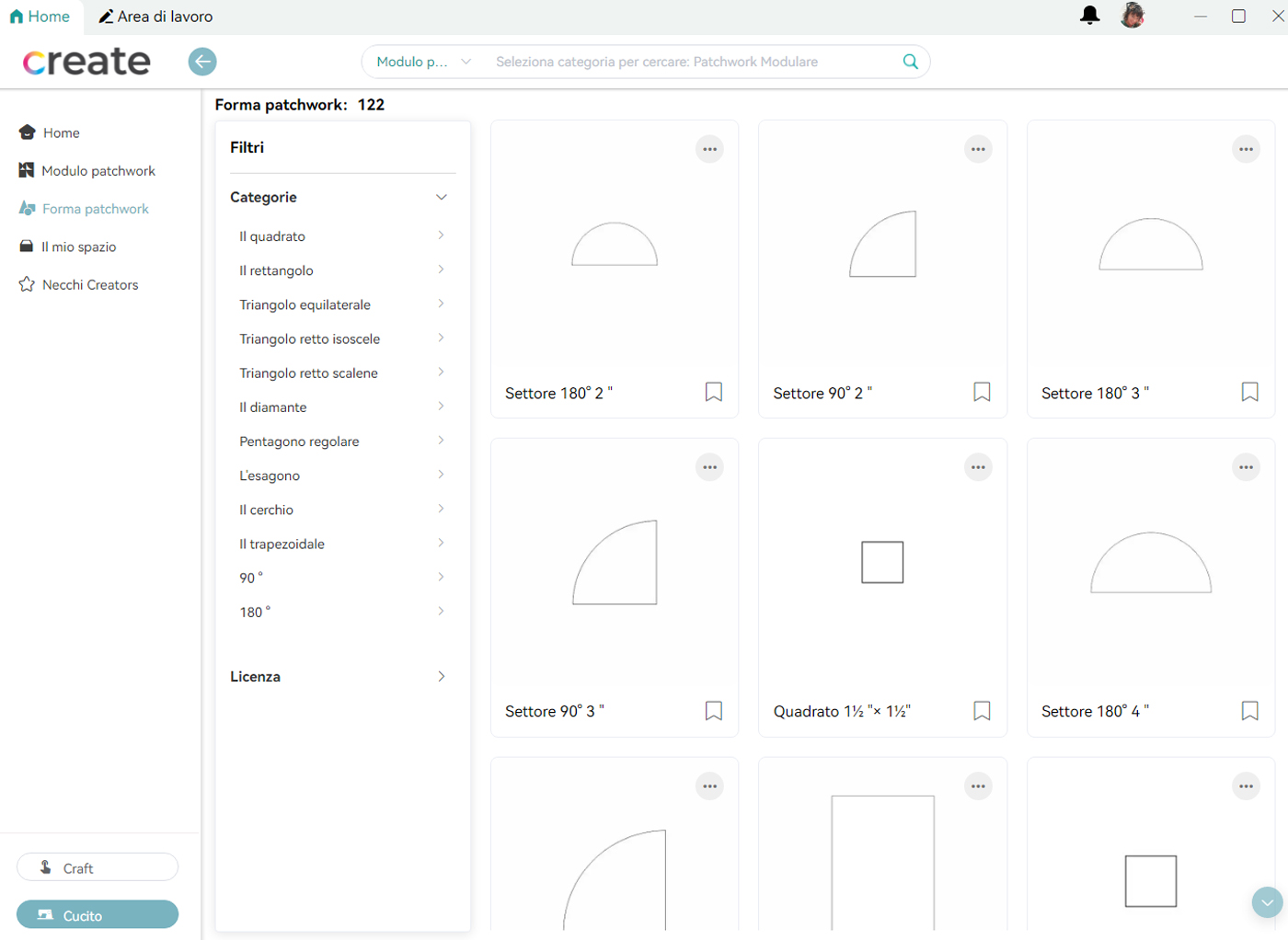Image resolution: width=1288 pixels, height=940 pixels.
Task: Click the back arrow button
Action: pos(202,62)
